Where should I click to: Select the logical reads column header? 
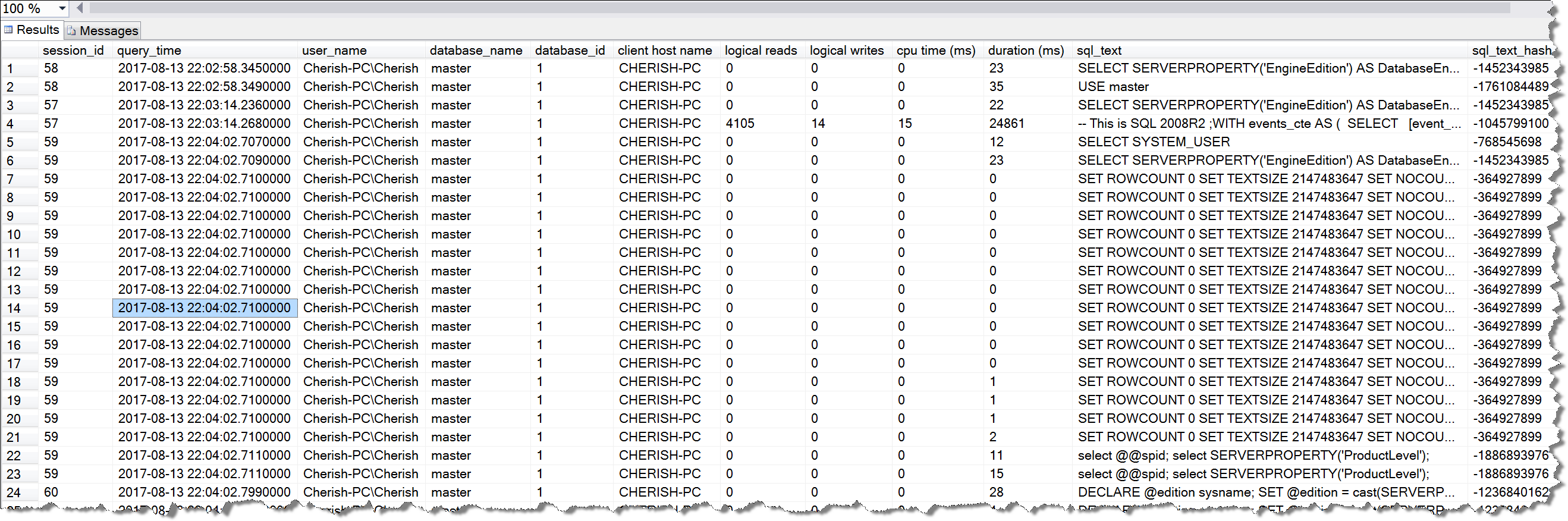(x=763, y=51)
